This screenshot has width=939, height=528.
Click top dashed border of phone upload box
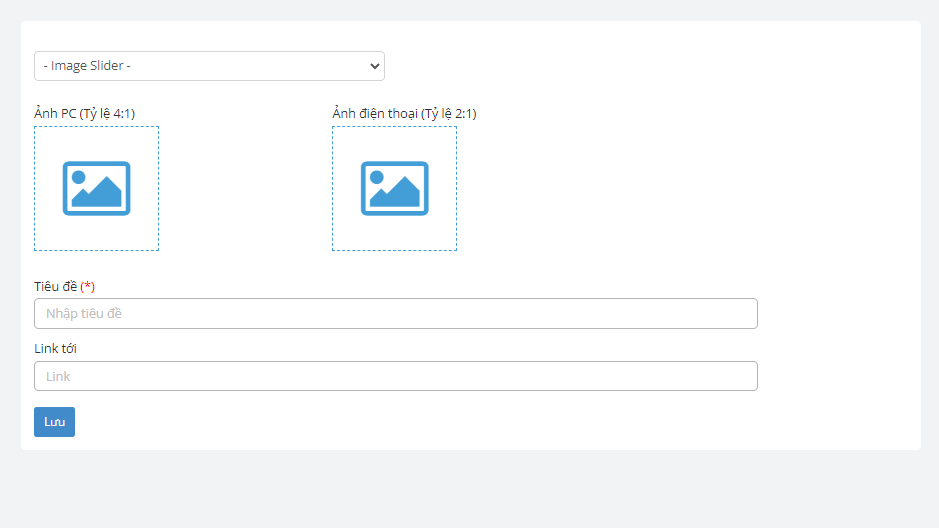tap(394, 127)
